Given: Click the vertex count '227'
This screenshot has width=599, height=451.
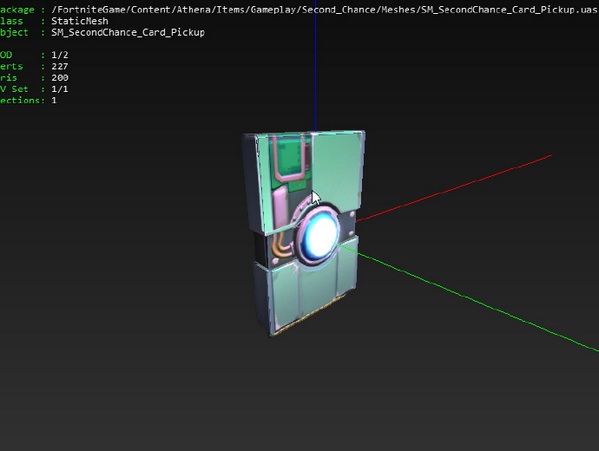Looking at the screenshot, I should (60, 66).
